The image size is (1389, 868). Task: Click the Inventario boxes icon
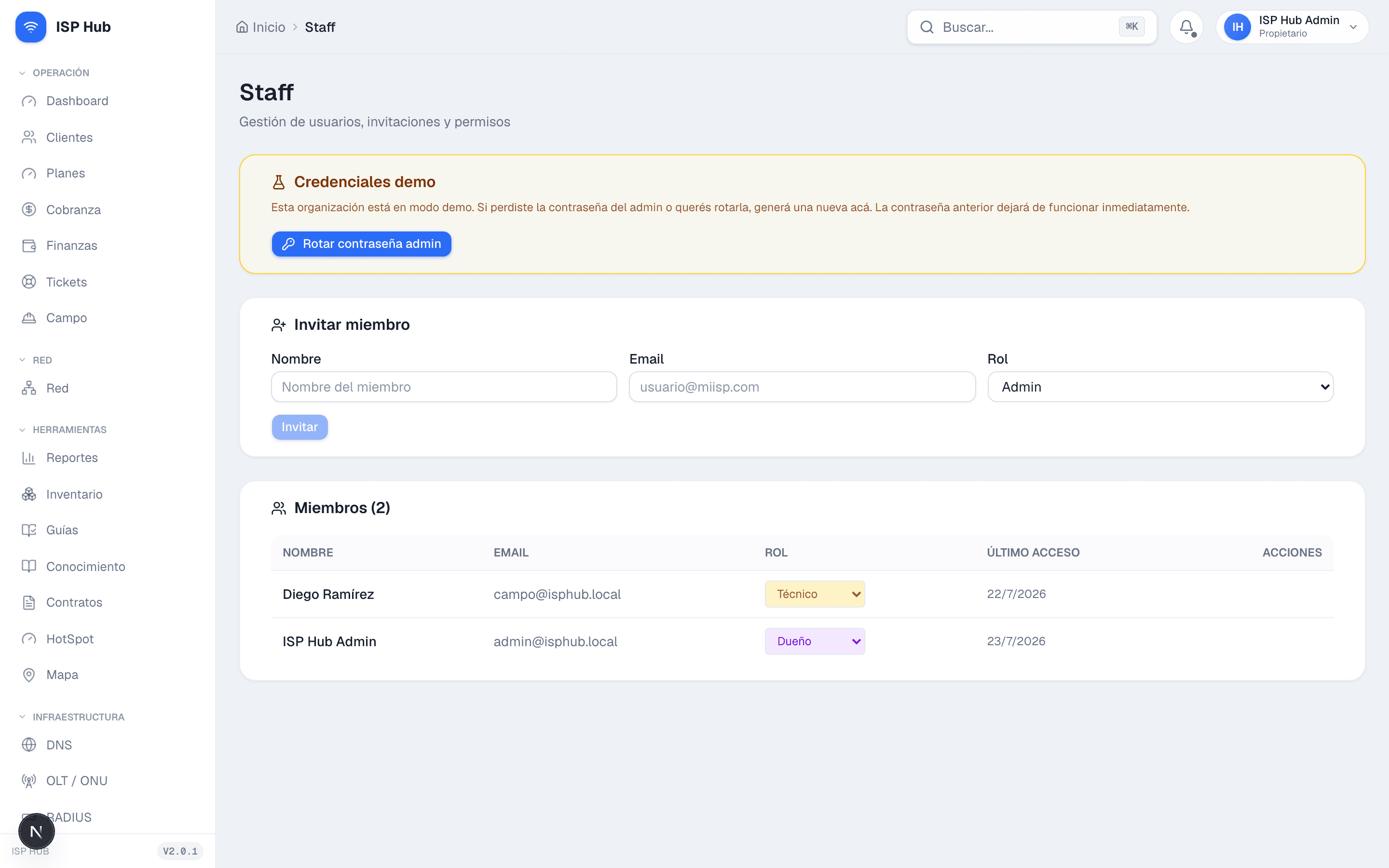29,494
